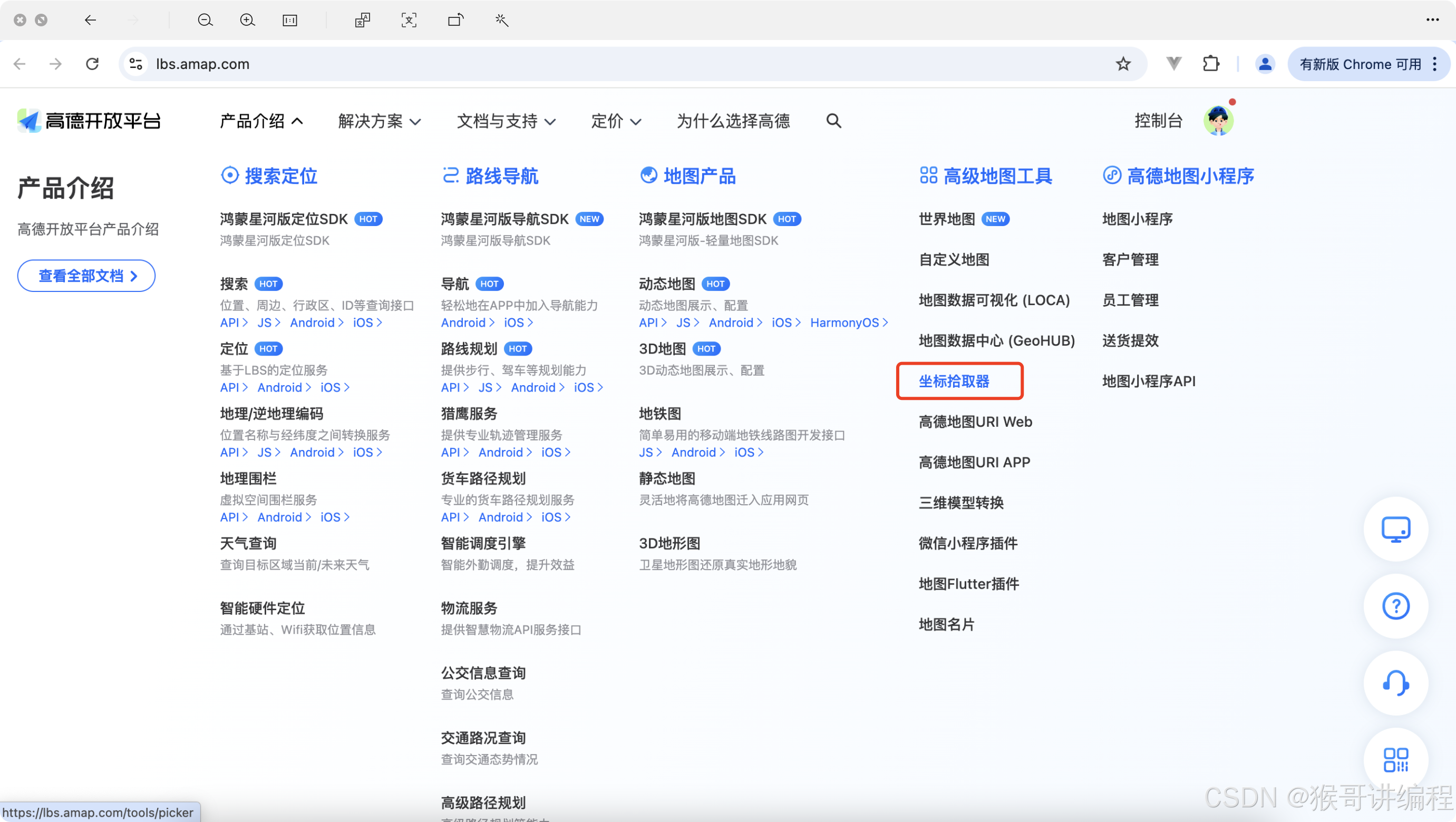Expand the 解决方案 dropdown
1456x822 pixels.
click(x=379, y=121)
